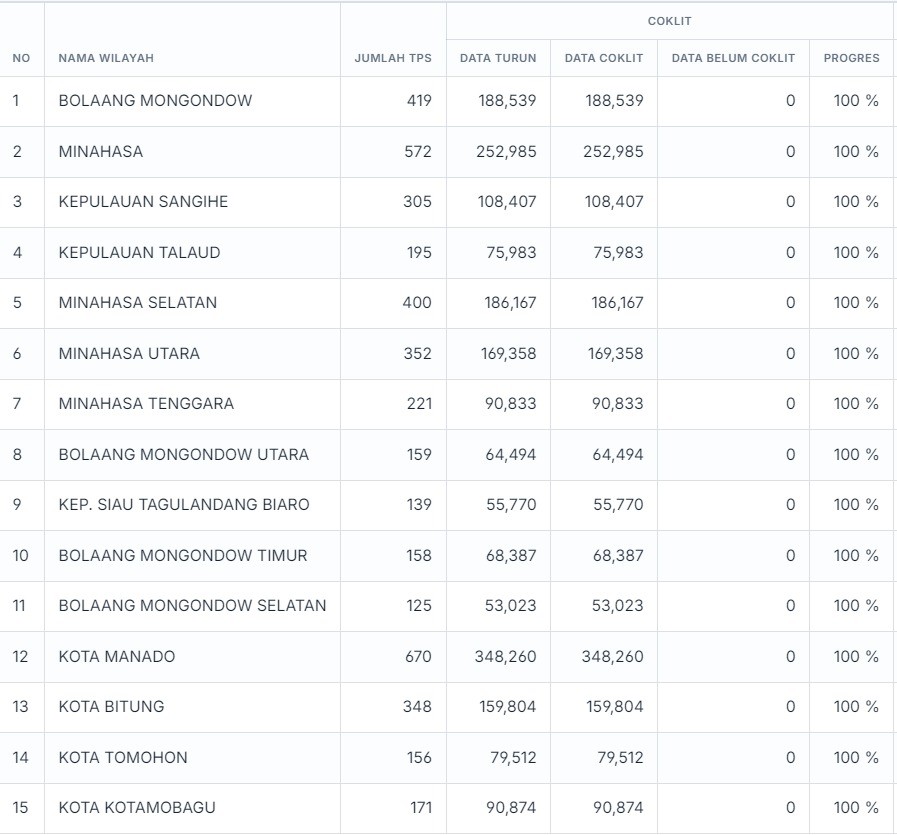
Task: Open the BOLAANG MONGONDOW region row
Action: 155,101
